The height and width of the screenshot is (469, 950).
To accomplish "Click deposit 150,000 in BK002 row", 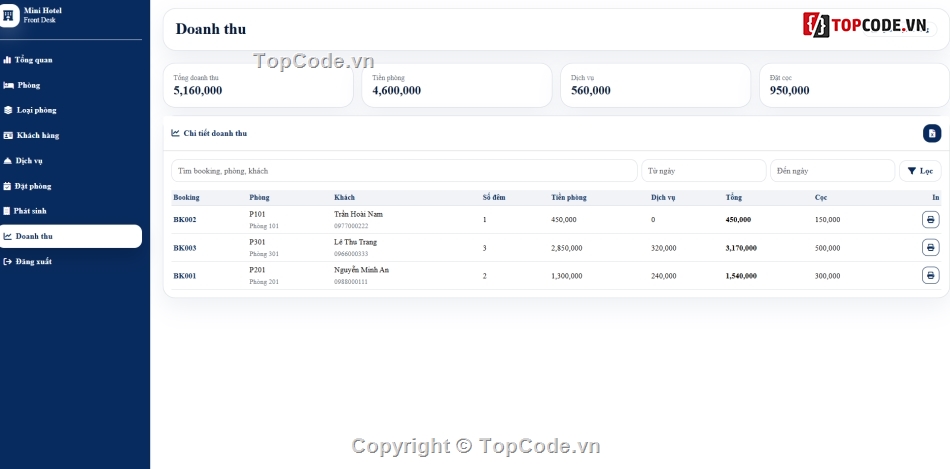I will (828, 220).
